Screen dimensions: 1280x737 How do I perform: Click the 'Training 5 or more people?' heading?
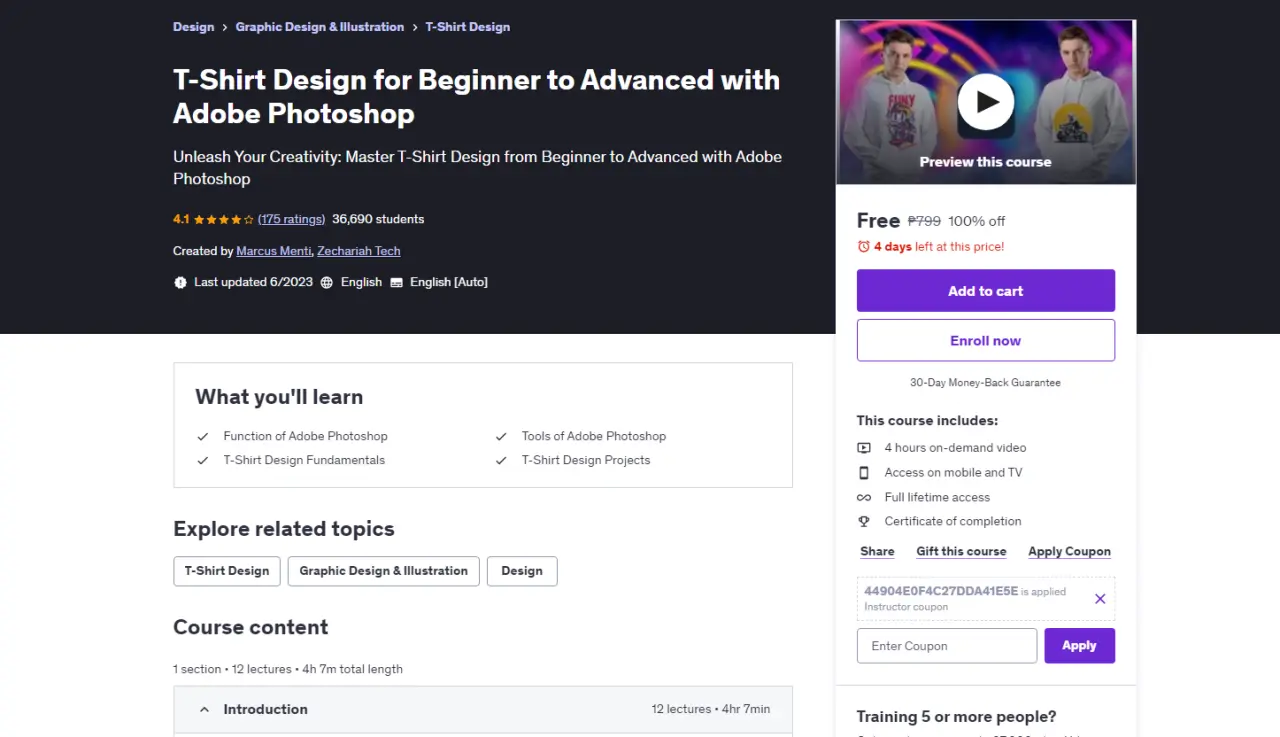tap(956, 716)
